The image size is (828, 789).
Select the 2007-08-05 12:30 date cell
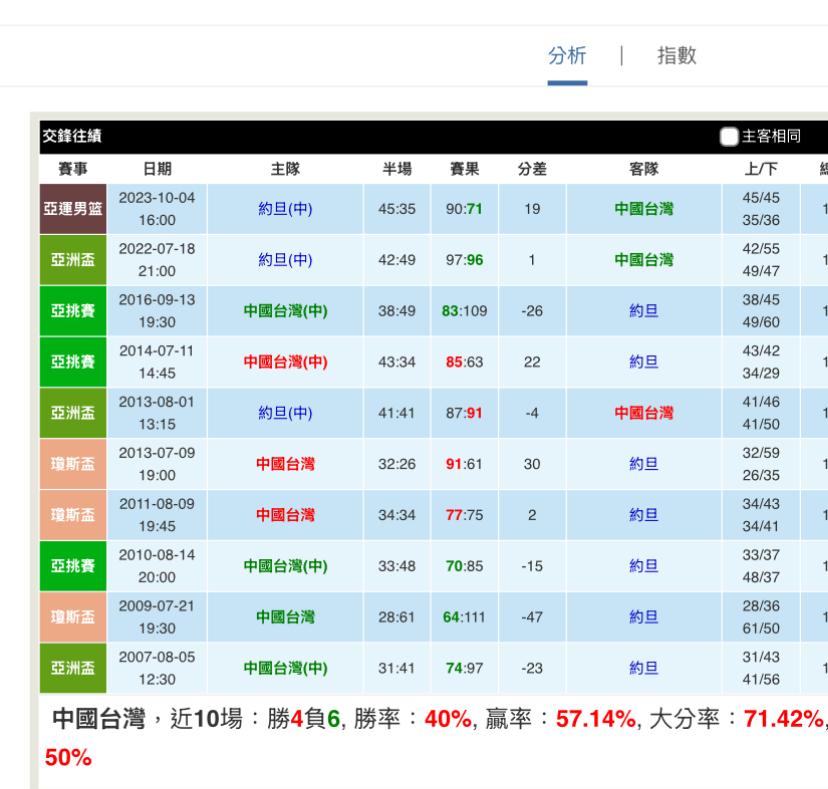157,668
